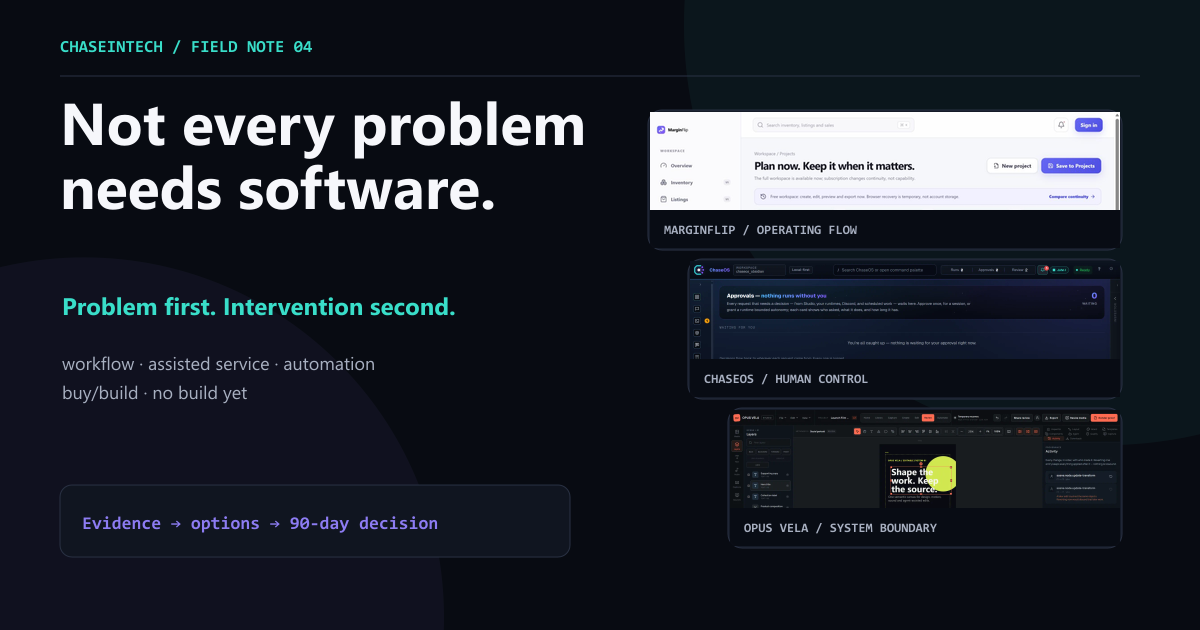Screen dimensions: 1200x630
Task: Click the 'Shape the work' headline on canvas
Action: pos(914,480)
